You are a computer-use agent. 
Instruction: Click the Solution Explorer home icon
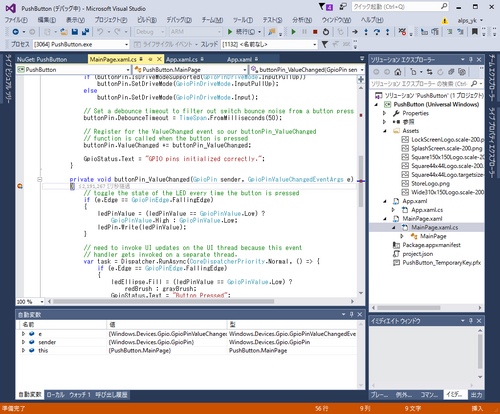[x=397, y=72]
